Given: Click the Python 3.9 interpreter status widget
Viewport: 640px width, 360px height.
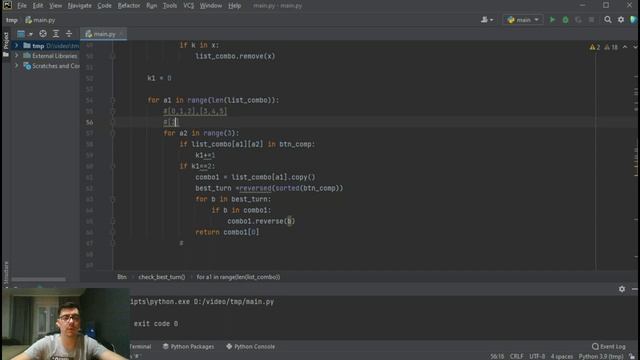Looking at the screenshot, I should point(600,356).
